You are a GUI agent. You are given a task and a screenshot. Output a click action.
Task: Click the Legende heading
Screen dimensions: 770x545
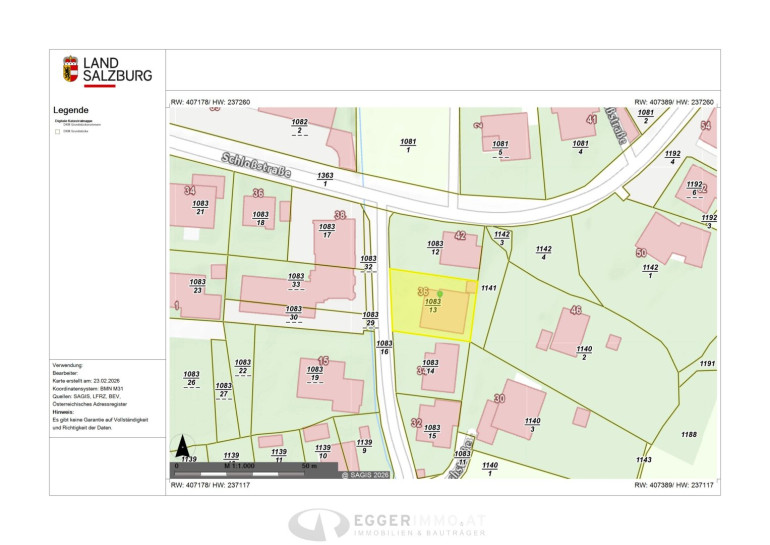71,110
